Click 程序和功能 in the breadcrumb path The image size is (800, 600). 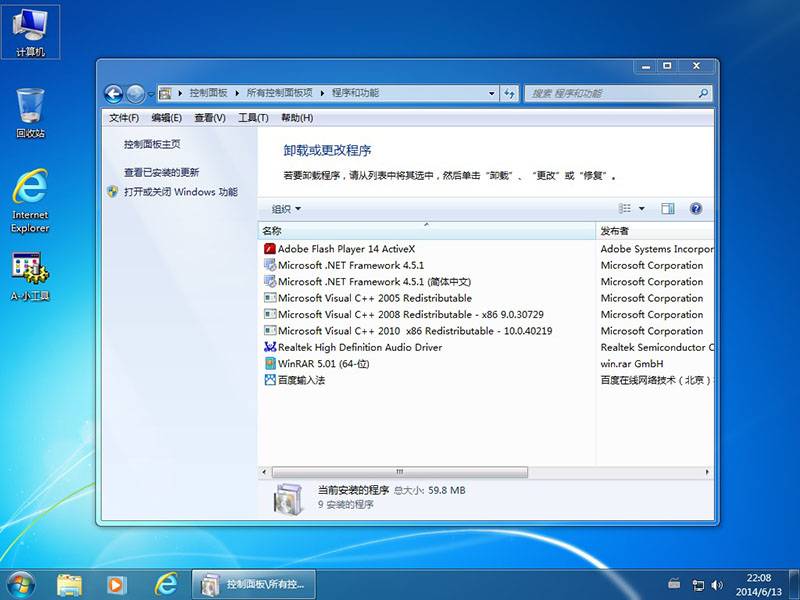[x=355, y=93]
